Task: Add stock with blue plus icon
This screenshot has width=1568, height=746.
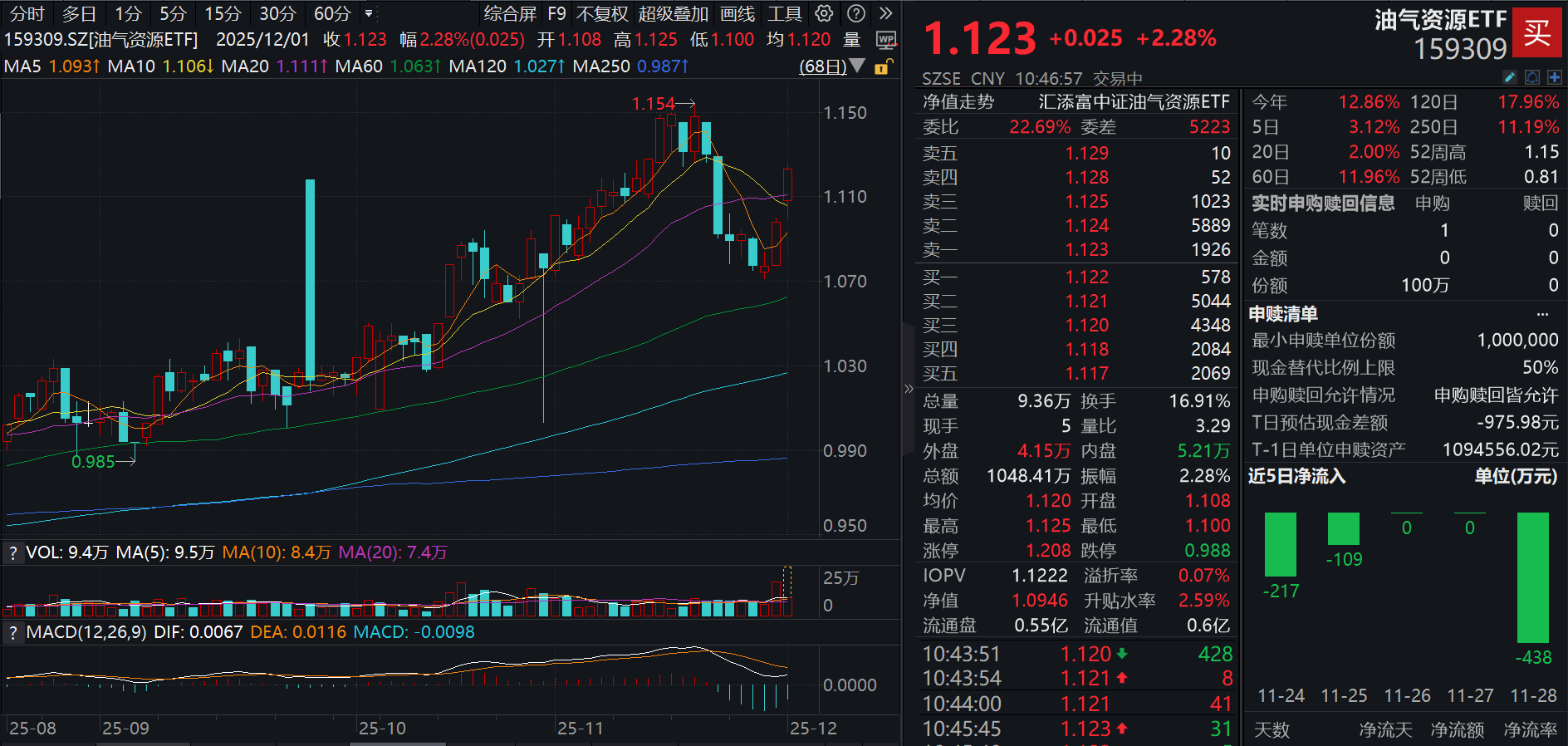Action: click(1554, 77)
